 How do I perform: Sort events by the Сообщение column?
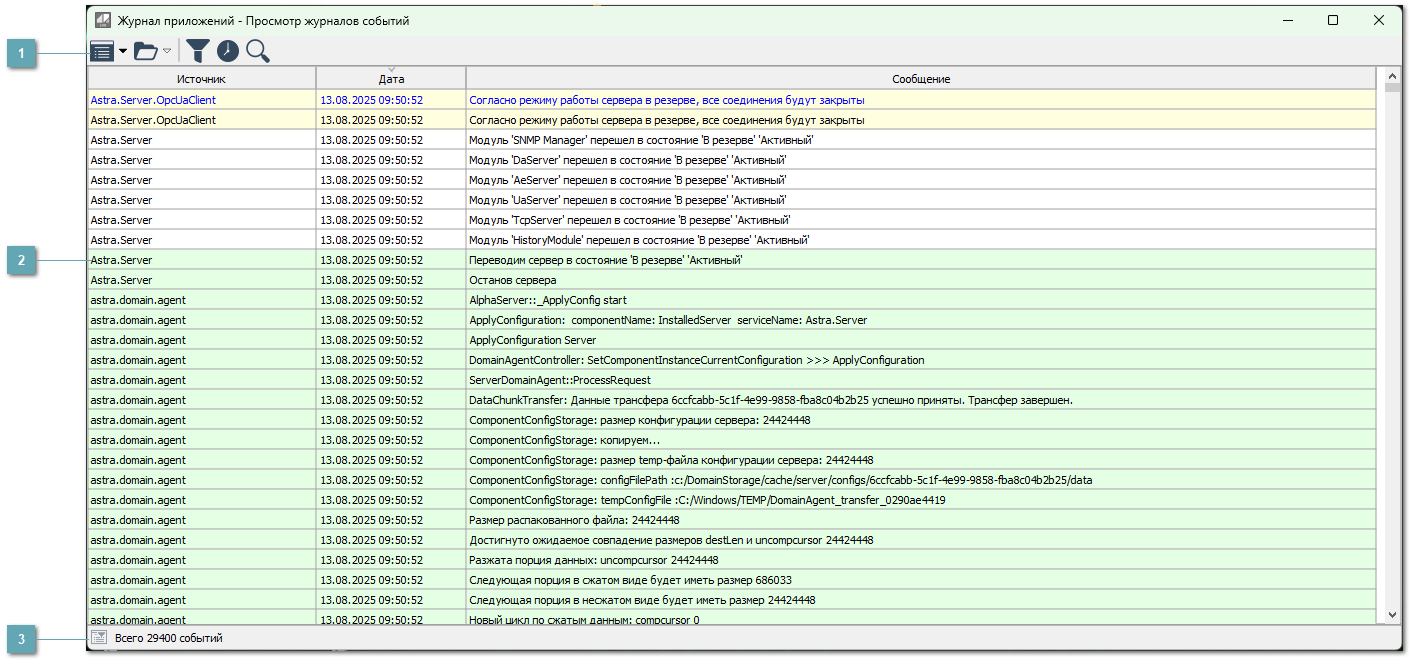(920, 78)
